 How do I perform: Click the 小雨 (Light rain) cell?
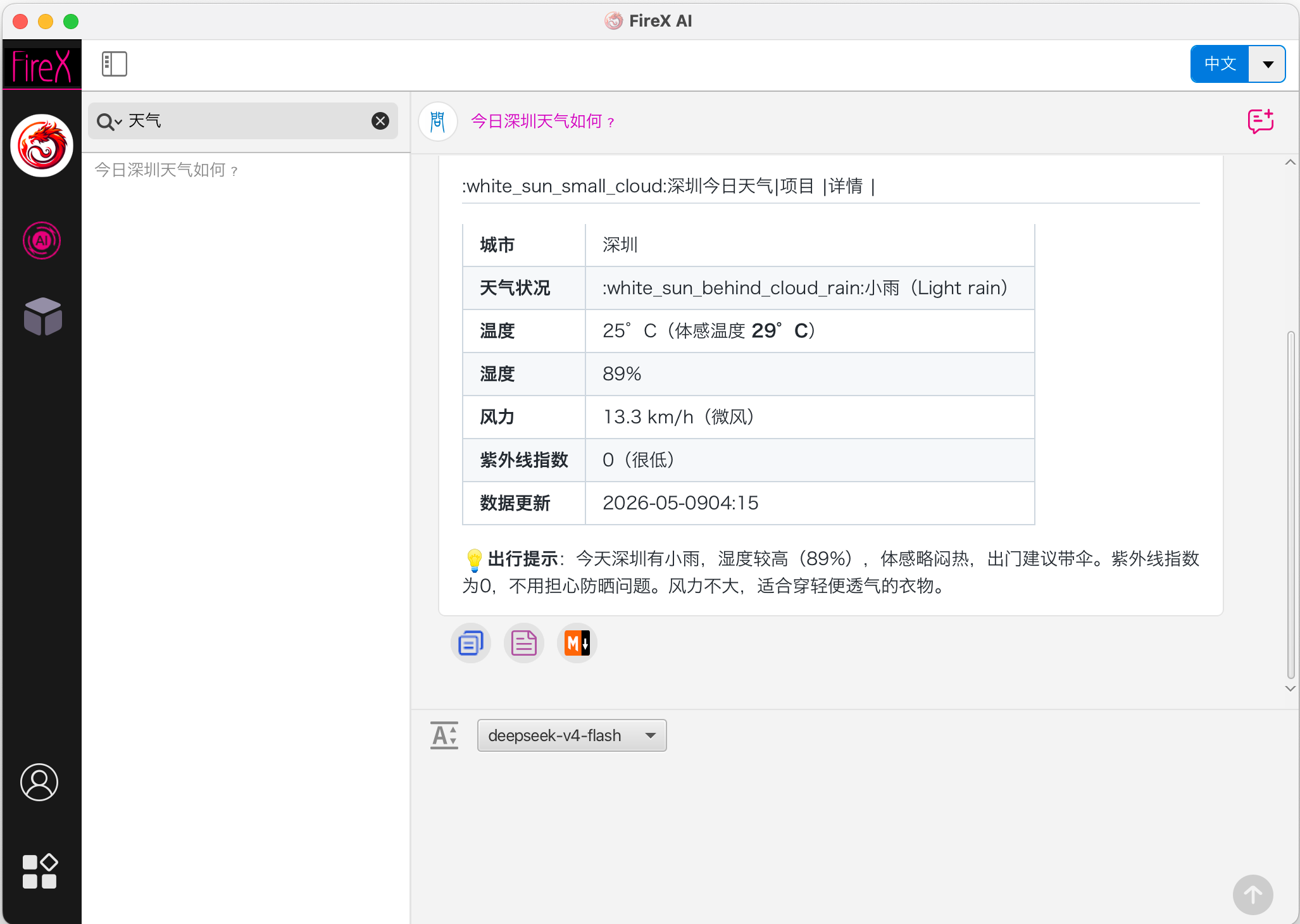point(810,288)
